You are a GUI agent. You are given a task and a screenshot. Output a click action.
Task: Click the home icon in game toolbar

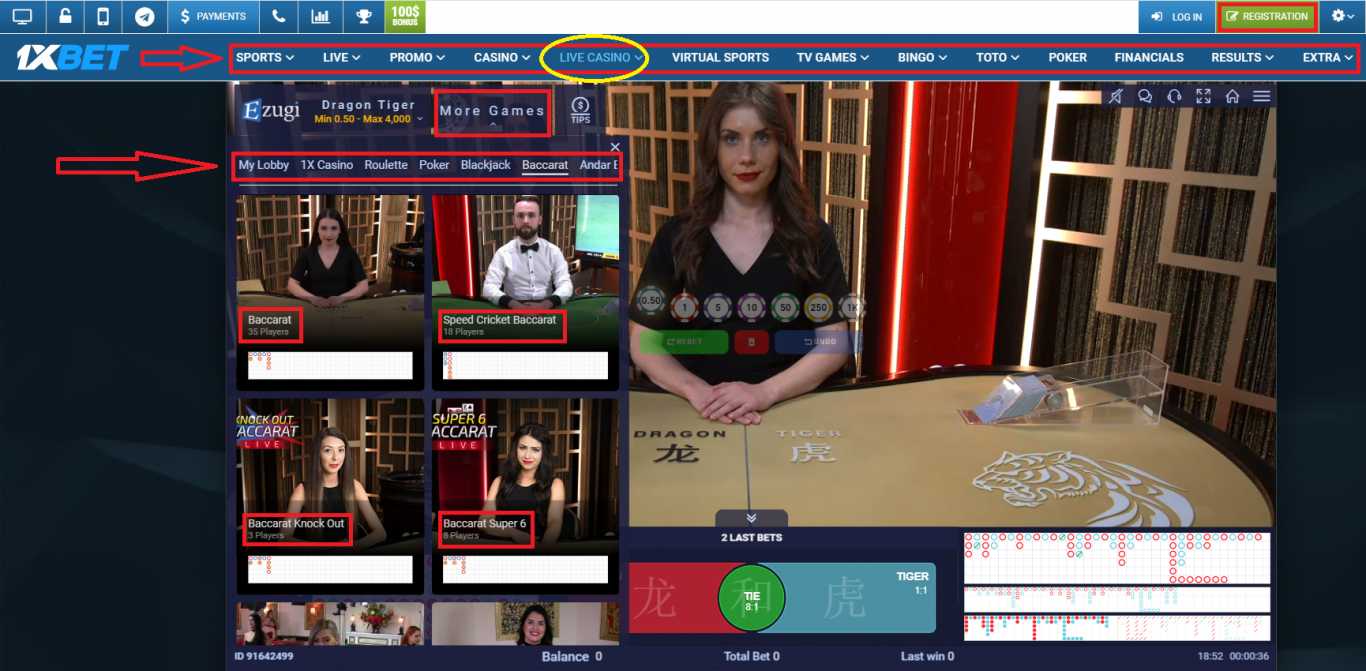[1232, 96]
